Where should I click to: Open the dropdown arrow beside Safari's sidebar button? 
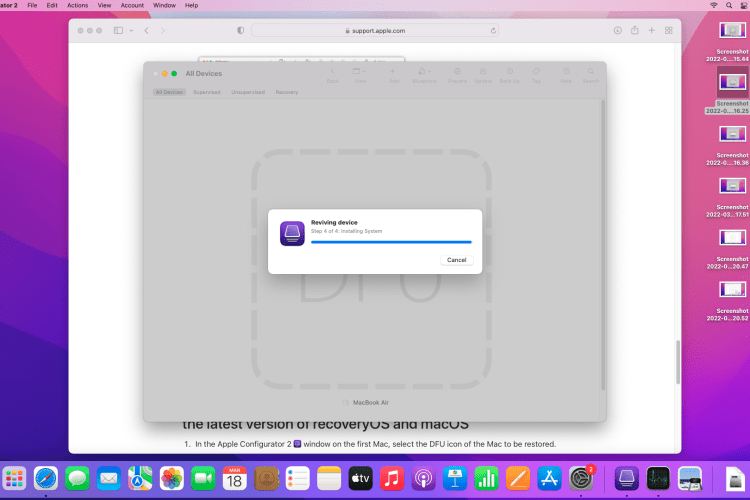[x=131, y=31]
